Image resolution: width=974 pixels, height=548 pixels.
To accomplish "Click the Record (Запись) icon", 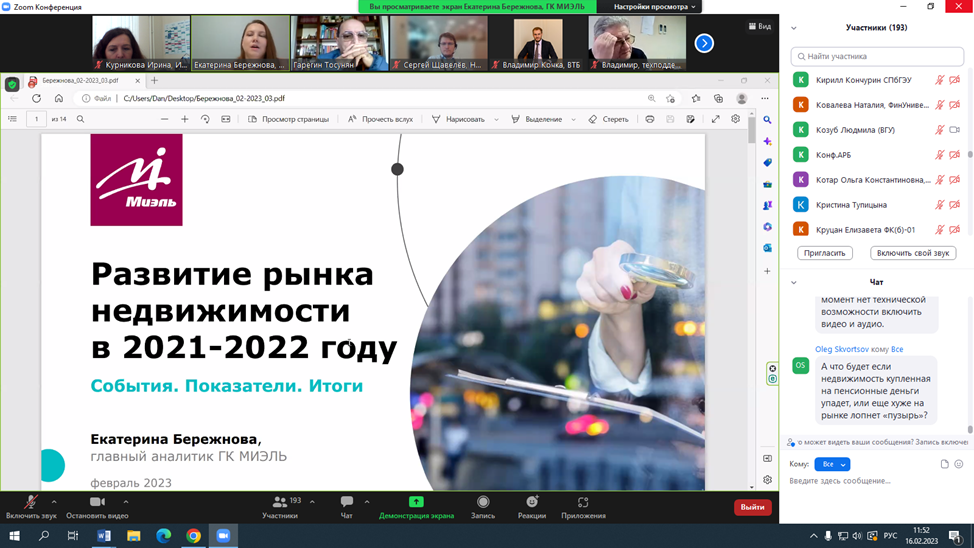I will [x=483, y=503].
